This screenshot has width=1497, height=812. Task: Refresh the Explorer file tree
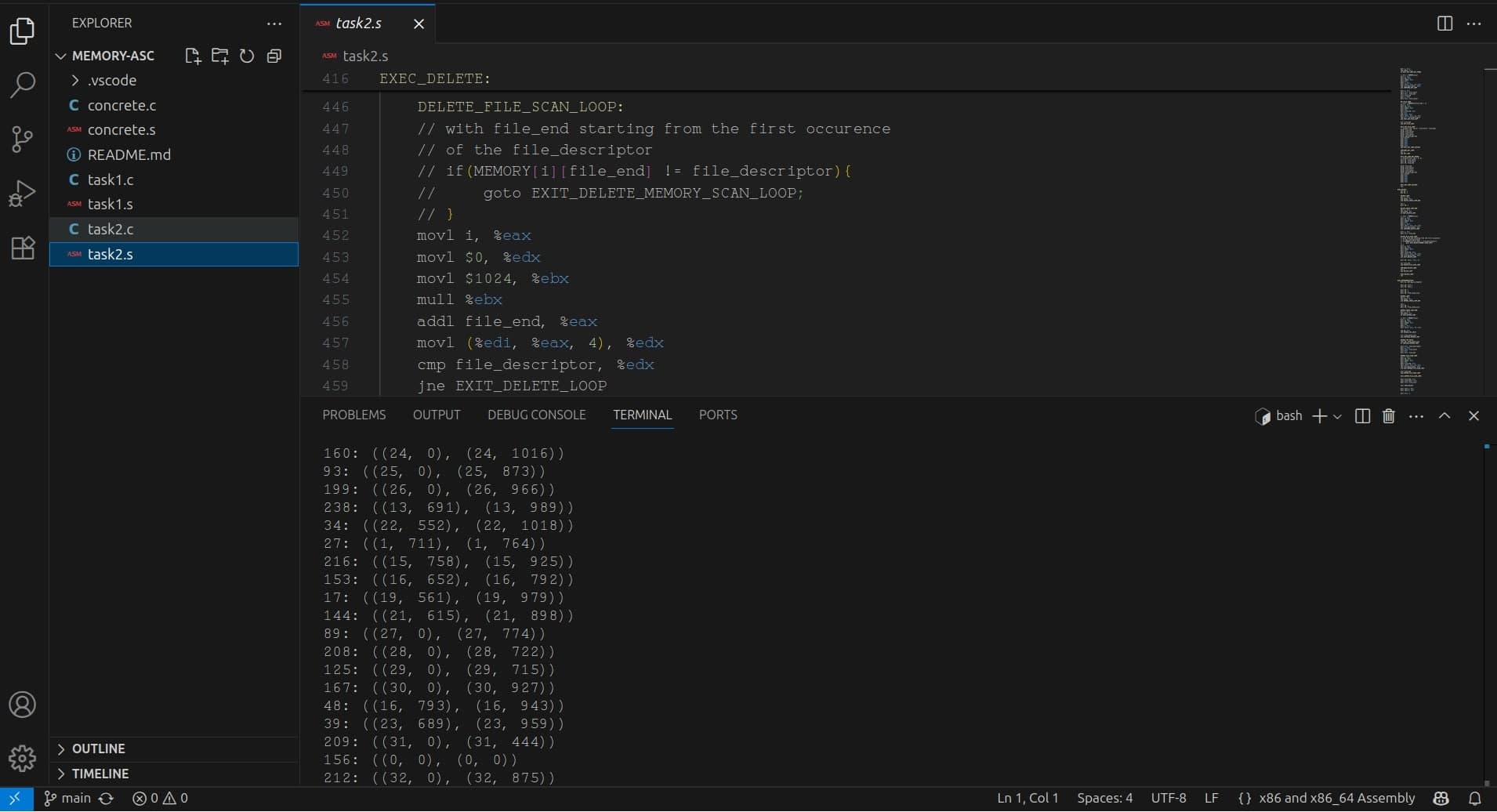coord(247,56)
